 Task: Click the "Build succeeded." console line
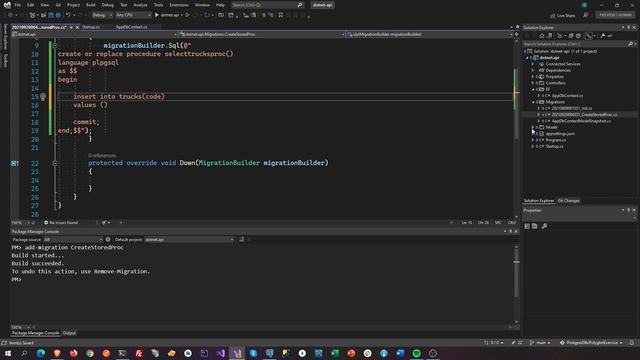pyautogui.click(x=38, y=264)
